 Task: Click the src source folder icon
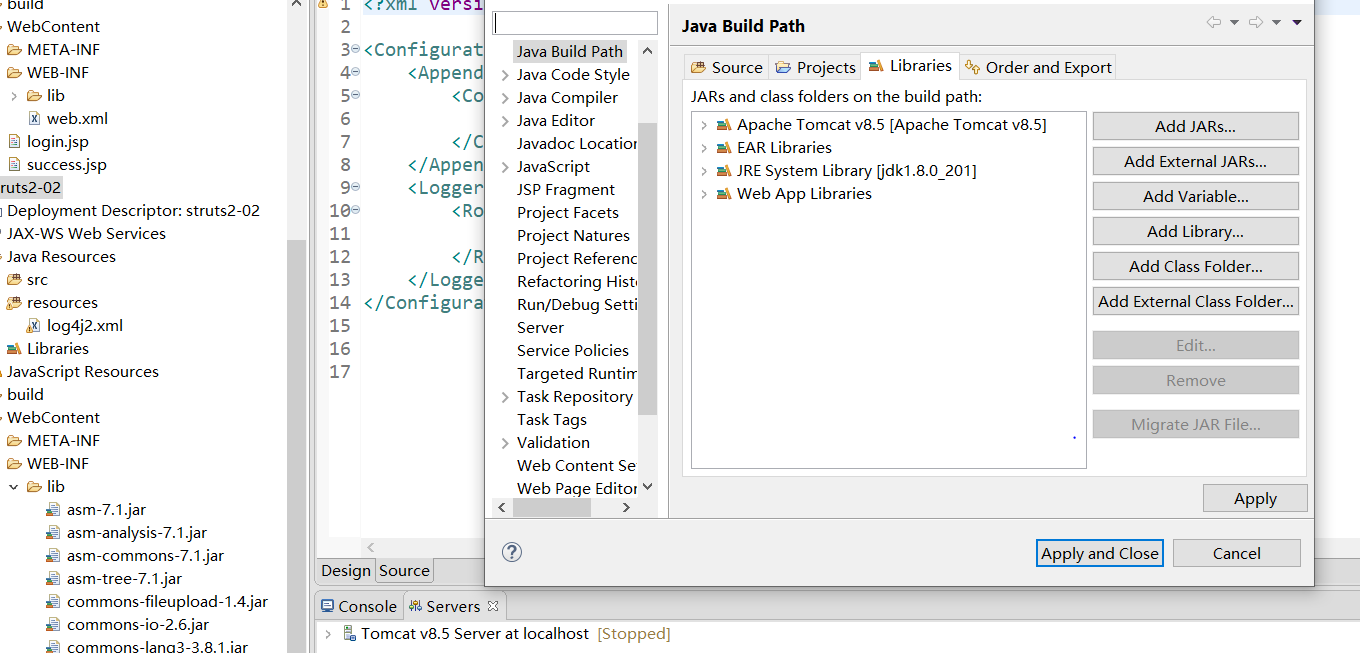tap(14, 279)
